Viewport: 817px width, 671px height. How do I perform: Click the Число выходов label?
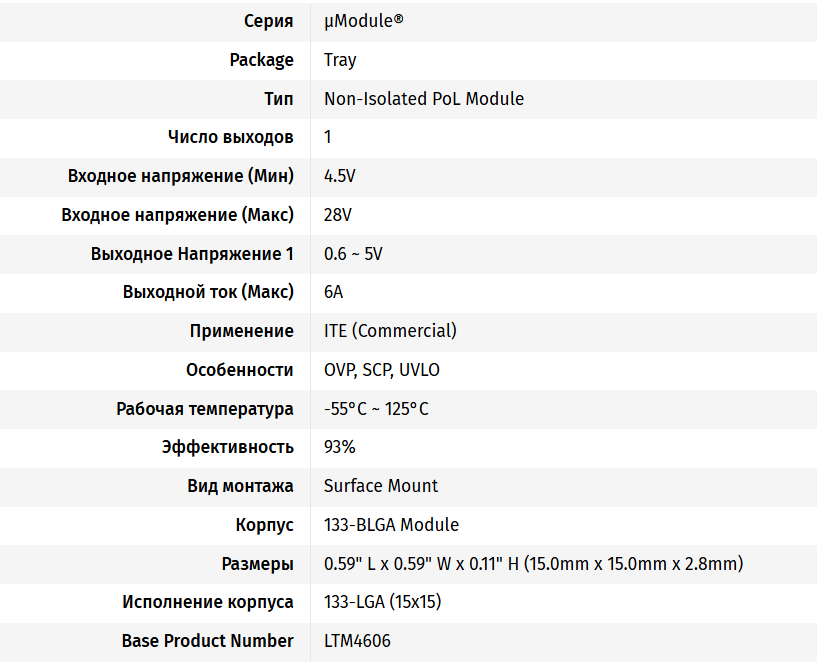[231, 137]
